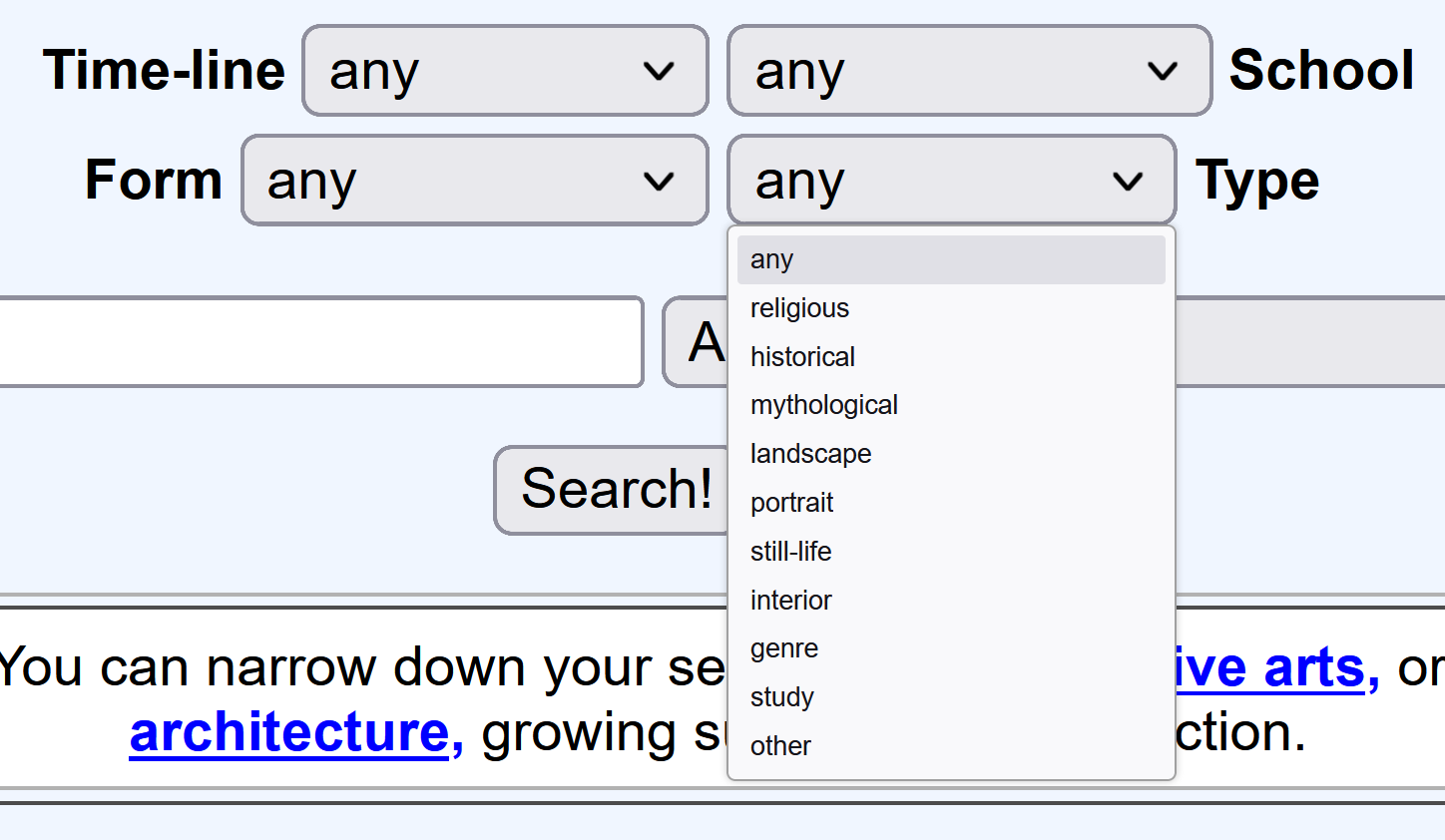The width and height of the screenshot is (1445, 840).
Task: Open the Form dropdown
Action: (474, 181)
